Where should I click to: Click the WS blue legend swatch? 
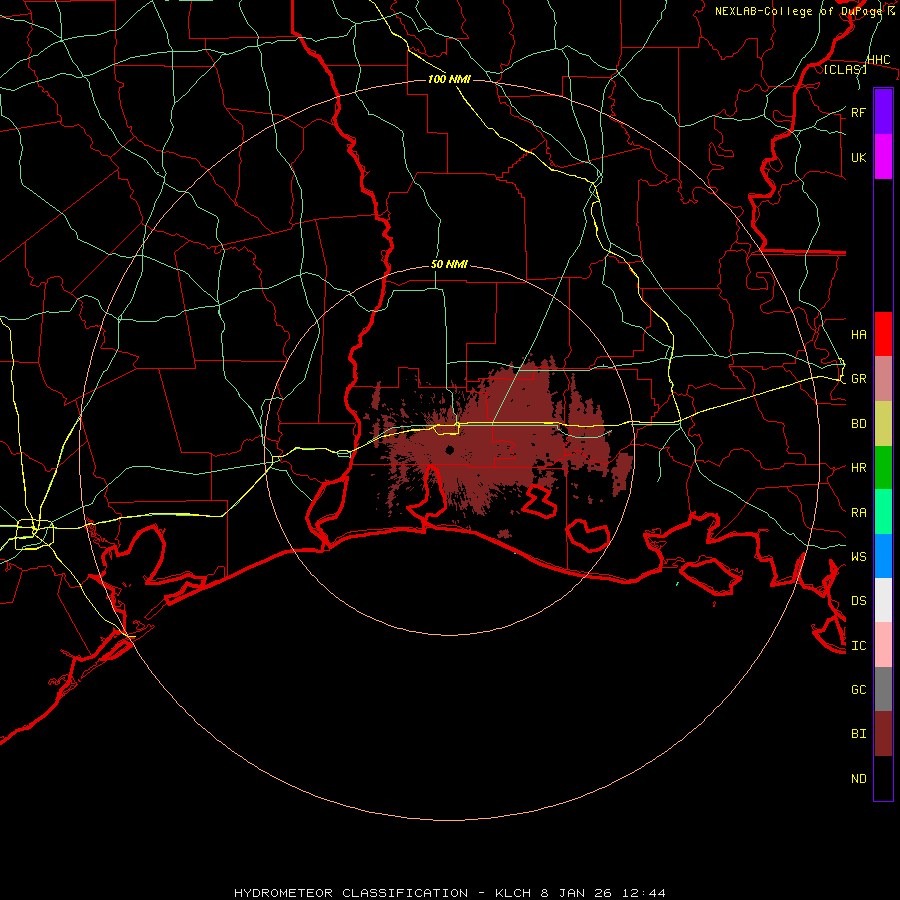(883, 556)
